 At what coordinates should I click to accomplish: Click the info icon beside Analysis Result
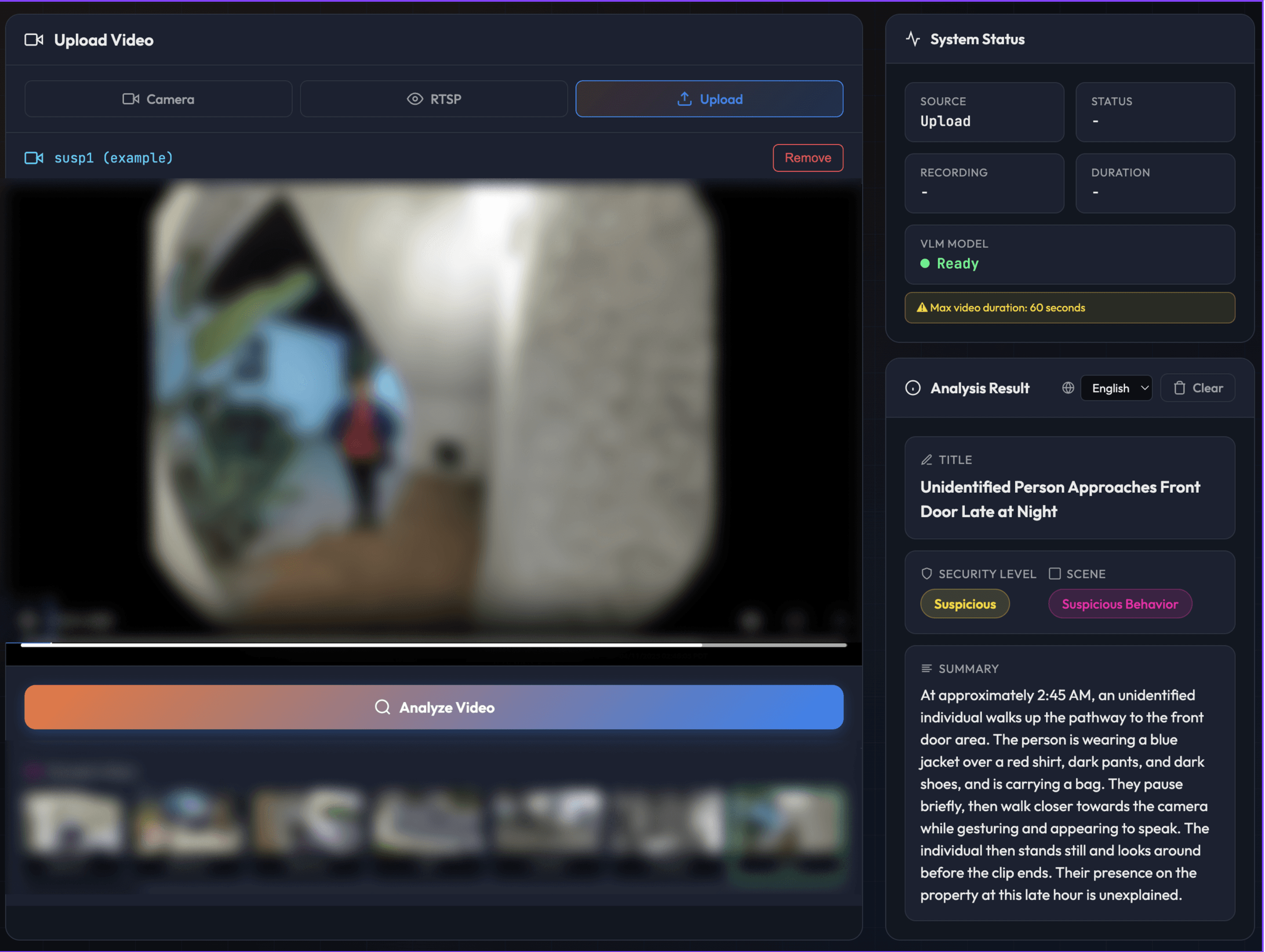[x=913, y=388]
